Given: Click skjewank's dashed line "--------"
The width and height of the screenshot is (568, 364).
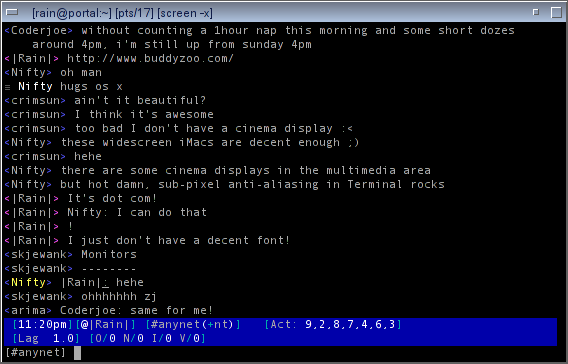Looking at the screenshot, I should 70,269.
